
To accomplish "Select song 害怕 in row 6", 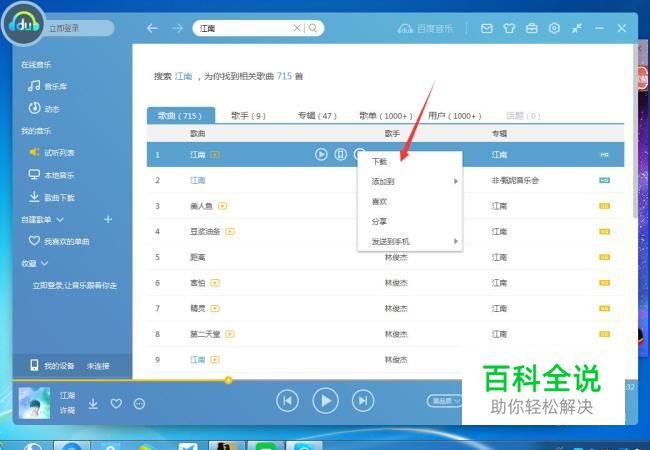I will click(198, 283).
